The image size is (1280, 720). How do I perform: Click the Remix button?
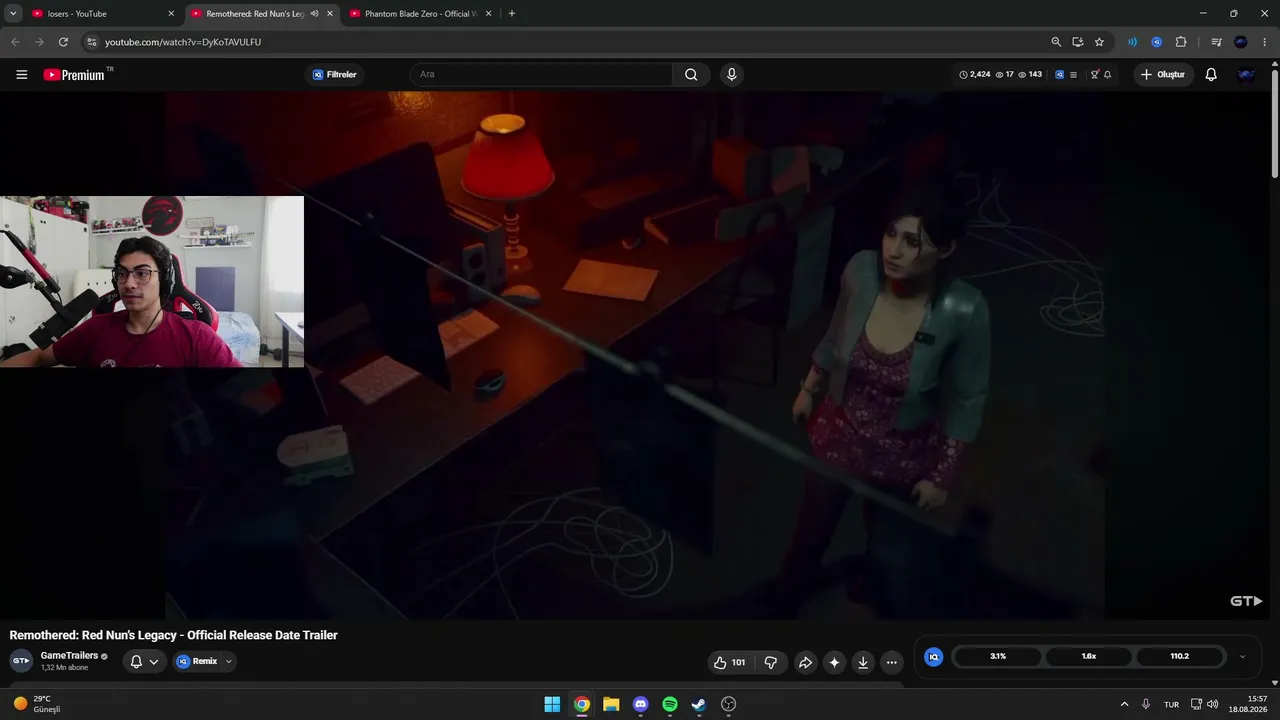click(x=198, y=661)
